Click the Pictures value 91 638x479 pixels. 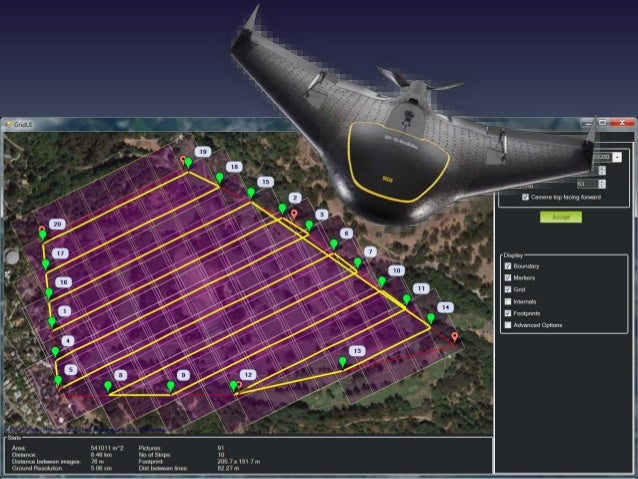(x=221, y=448)
